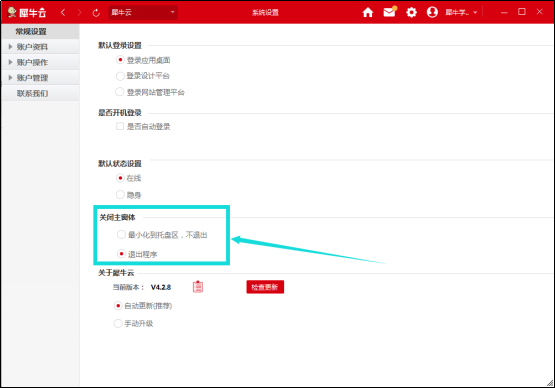Open the settings gear icon
555x388 pixels.
click(x=411, y=13)
